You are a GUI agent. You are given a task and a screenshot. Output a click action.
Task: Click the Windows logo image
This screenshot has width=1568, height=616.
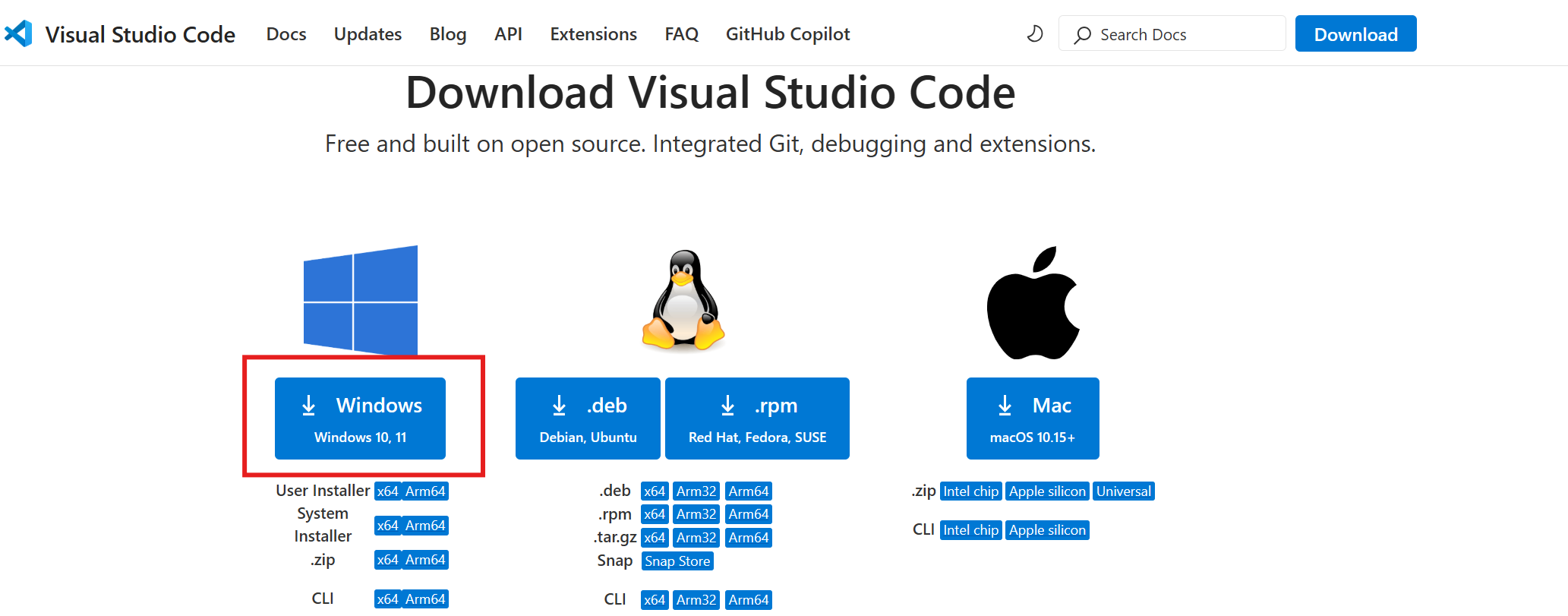tap(361, 300)
